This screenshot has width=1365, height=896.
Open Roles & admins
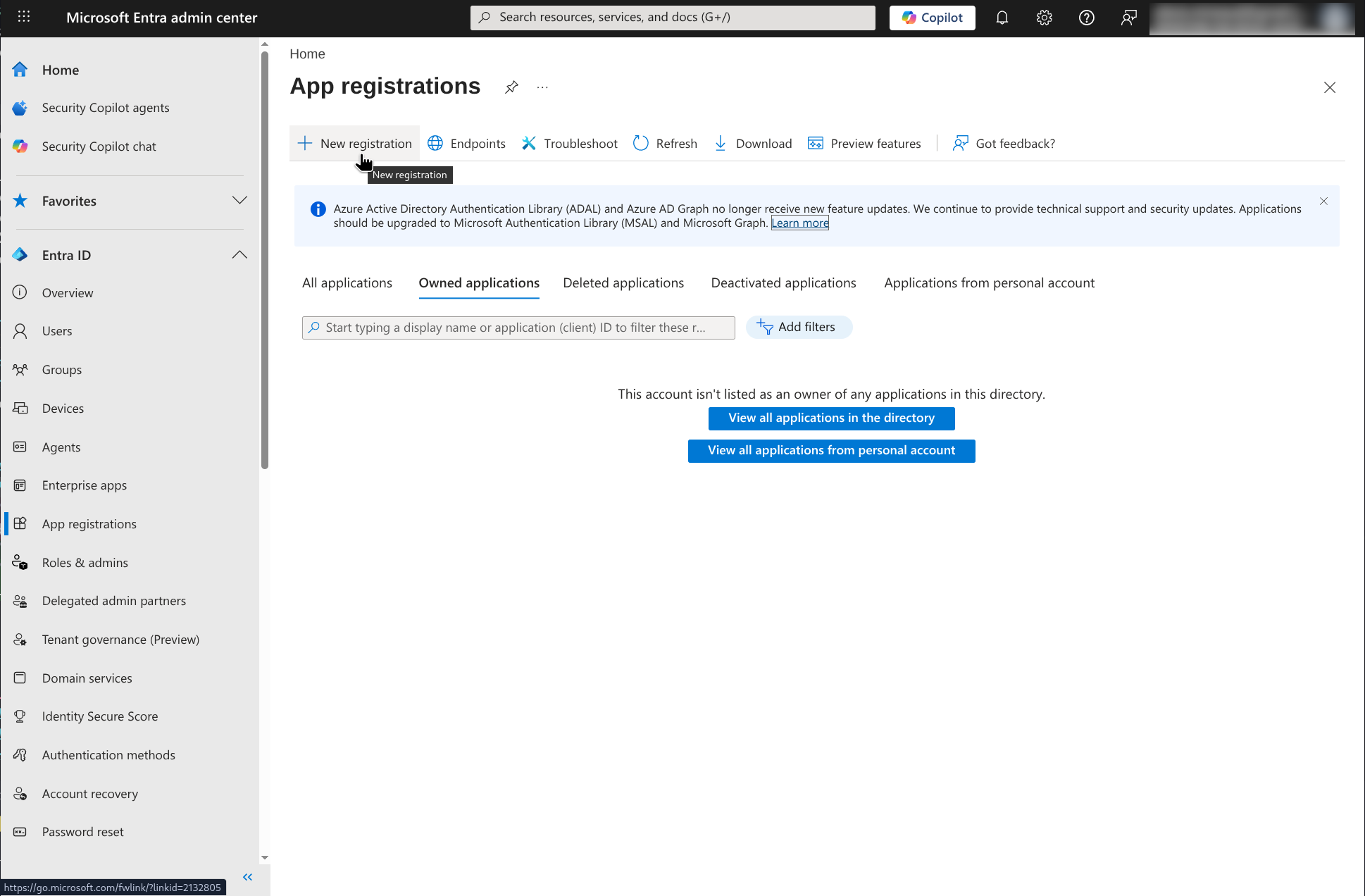85,563
